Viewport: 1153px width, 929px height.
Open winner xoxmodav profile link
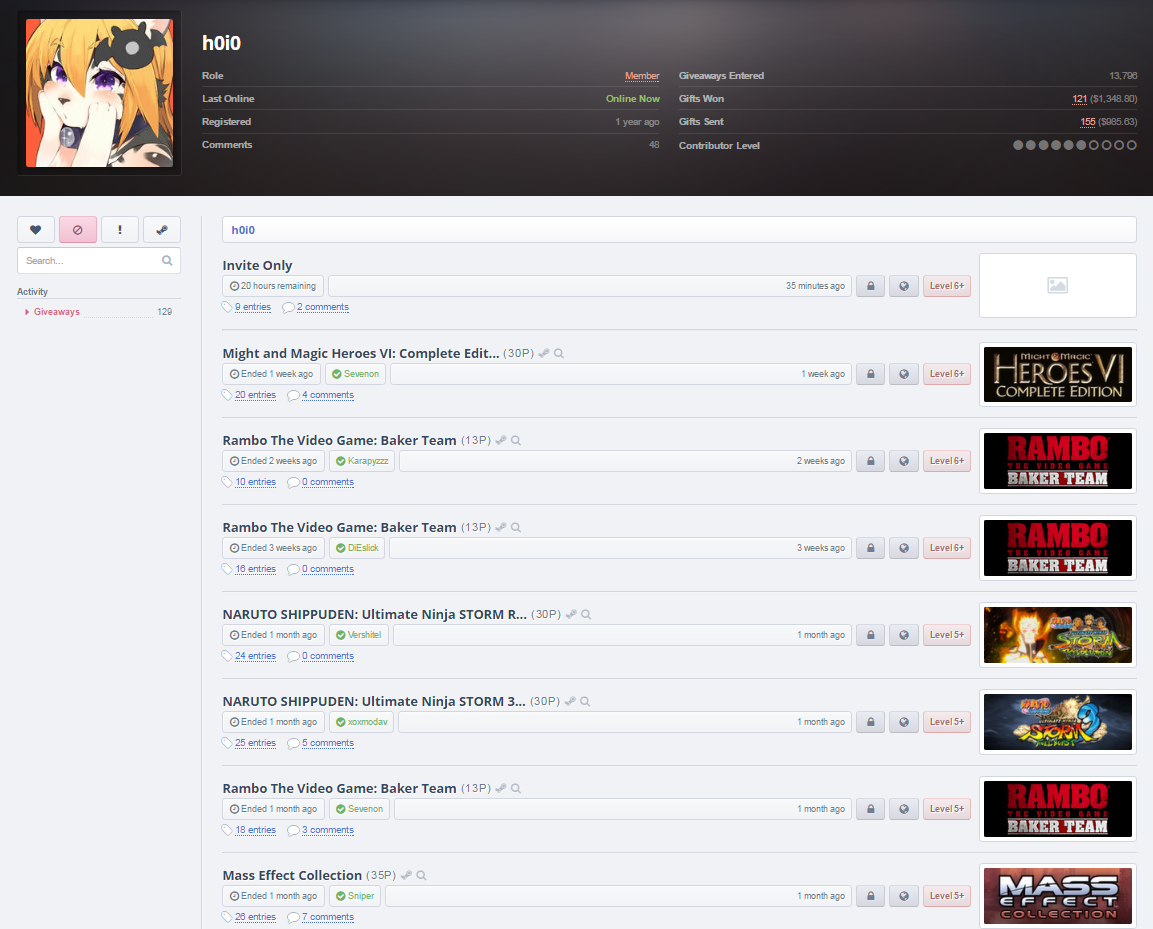coord(368,722)
